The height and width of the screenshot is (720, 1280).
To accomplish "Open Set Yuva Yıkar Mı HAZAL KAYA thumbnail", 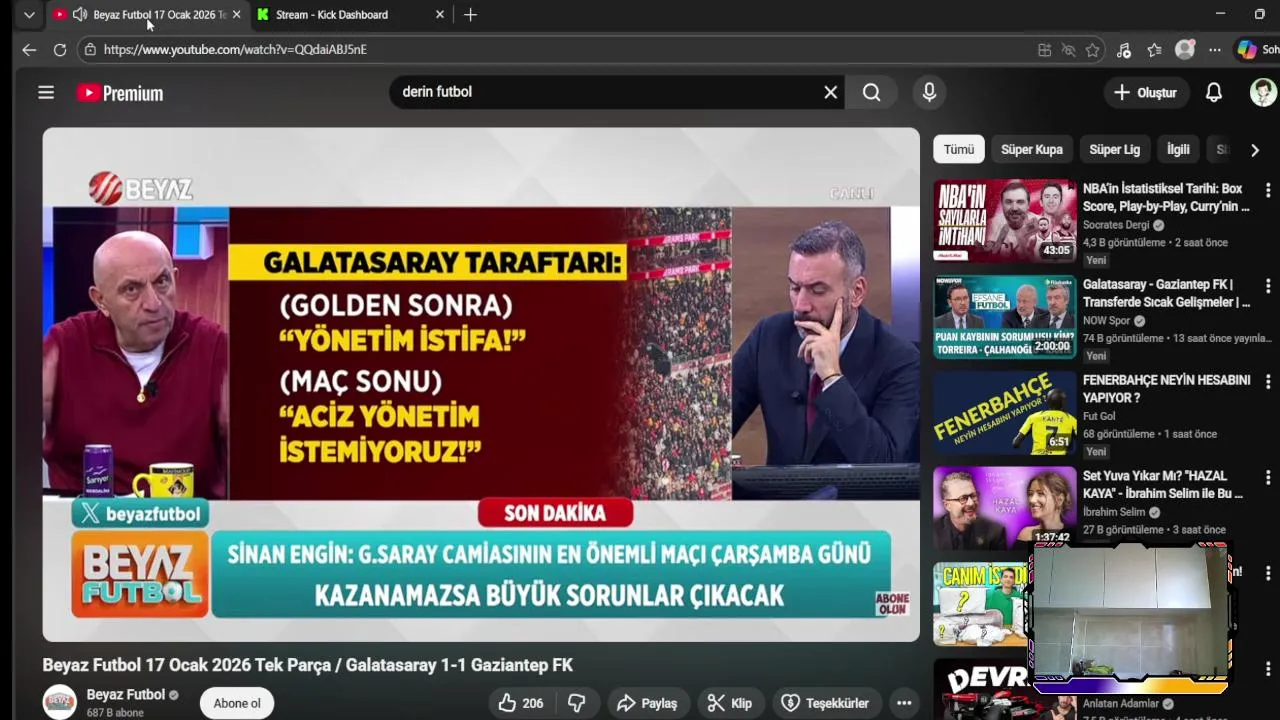I will click(x=1005, y=507).
